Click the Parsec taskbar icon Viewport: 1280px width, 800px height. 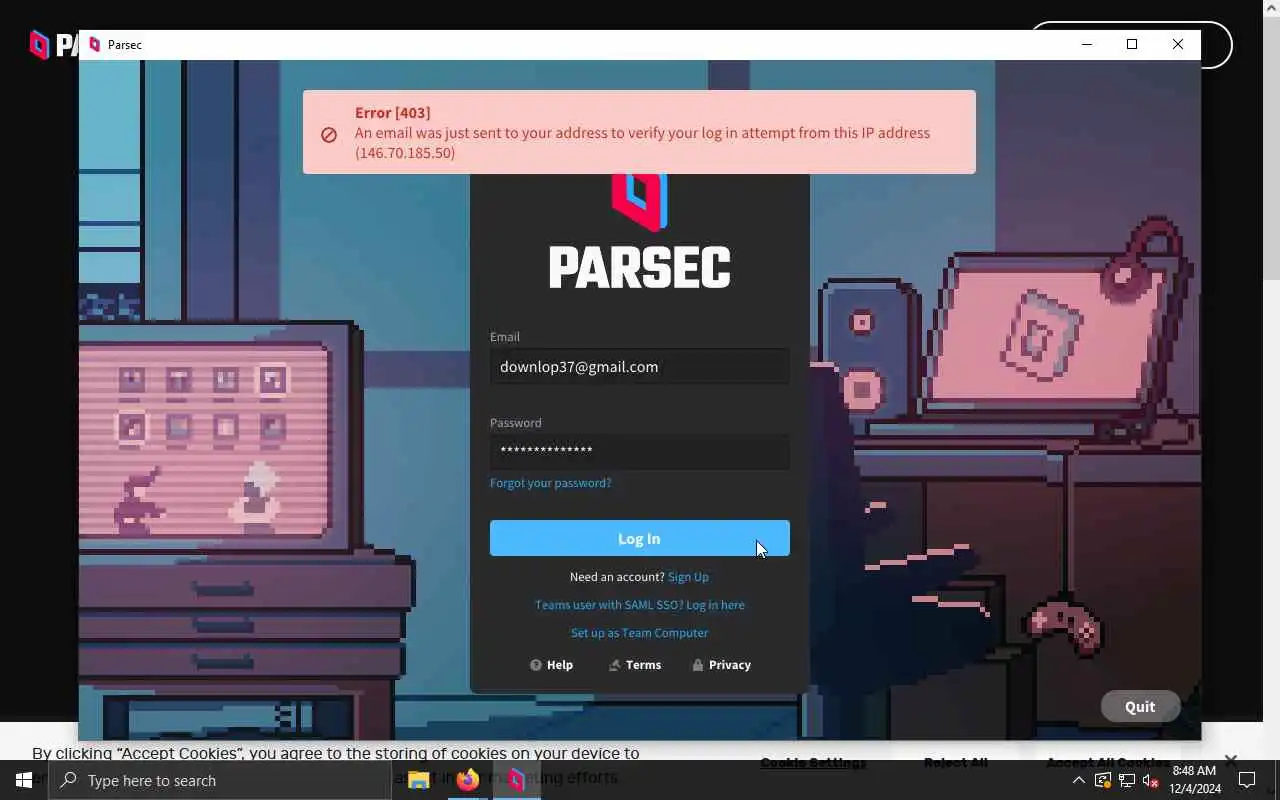pyautogui.click(x=517, y=780)
